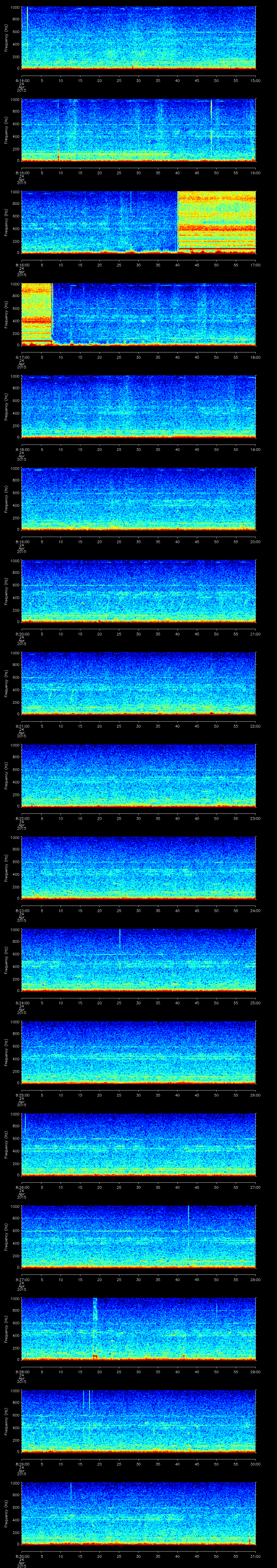
Task: Pick the spectrogram panel for minute 8:22:00
Action: 139,775
